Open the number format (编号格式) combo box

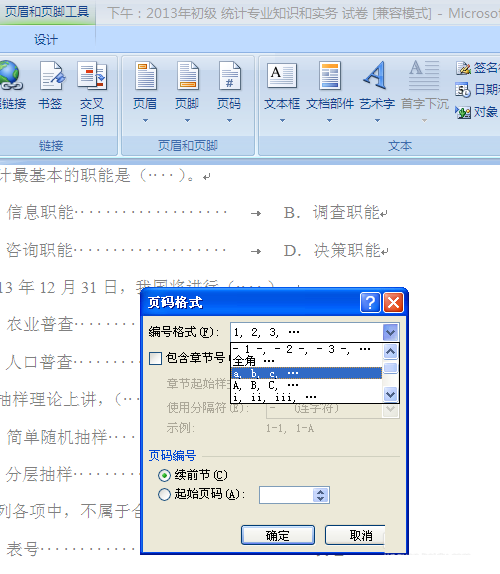315,332
